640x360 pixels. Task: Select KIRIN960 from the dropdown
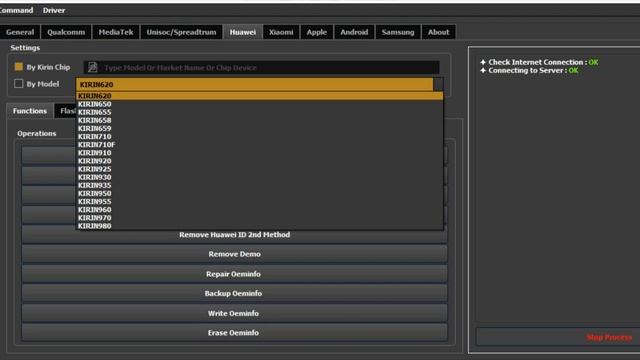pos(260,210)
